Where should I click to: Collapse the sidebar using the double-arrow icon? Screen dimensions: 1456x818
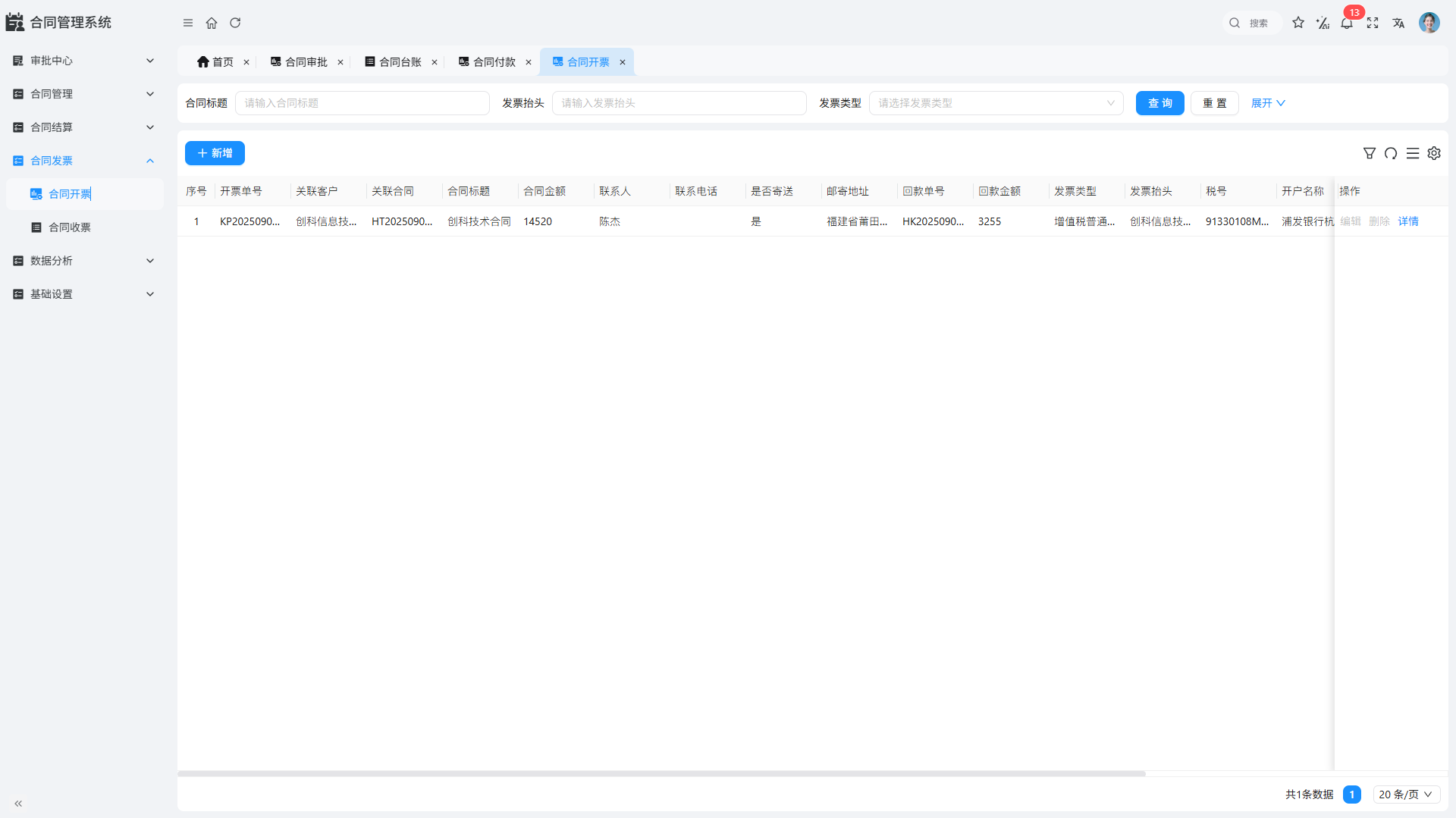pyautogui.click(x=18, y=804)
